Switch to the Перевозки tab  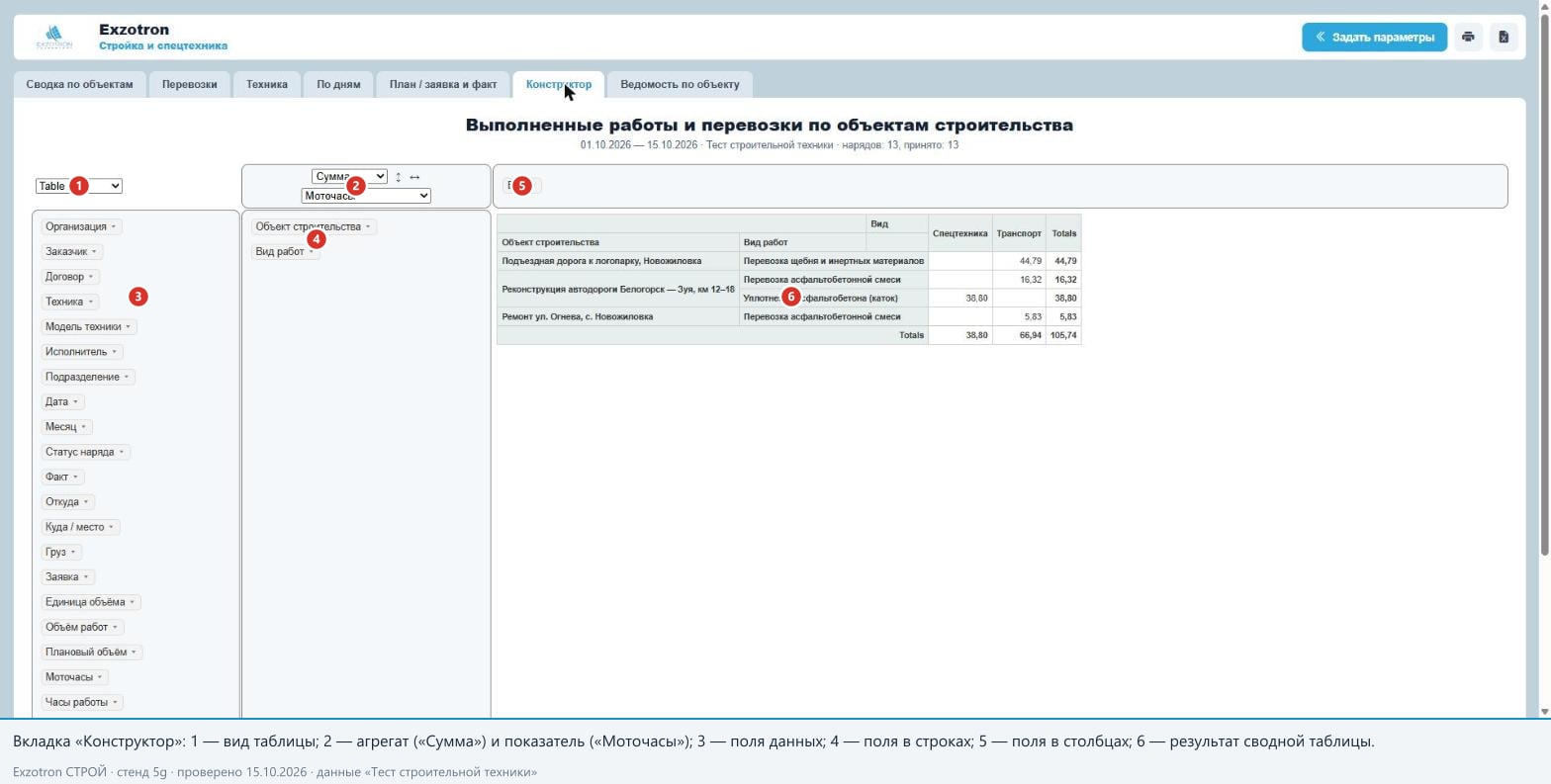point(190,85)
